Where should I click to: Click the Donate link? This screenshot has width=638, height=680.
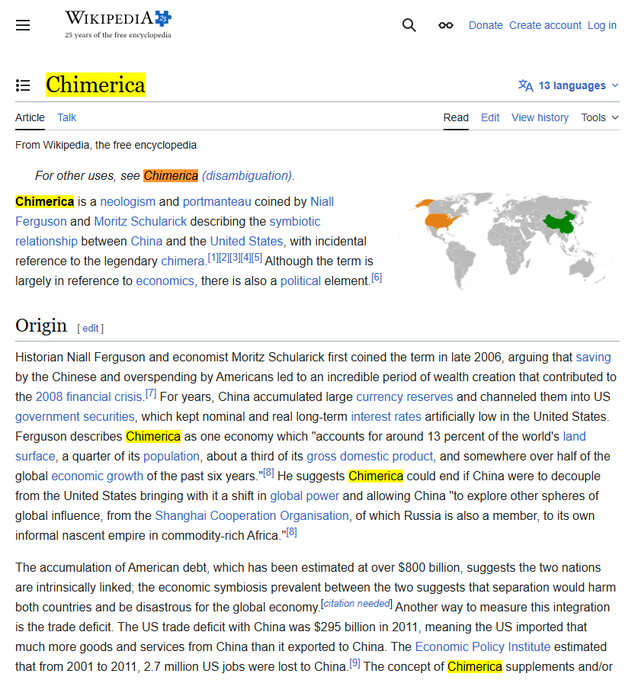[x=485, y=25]
